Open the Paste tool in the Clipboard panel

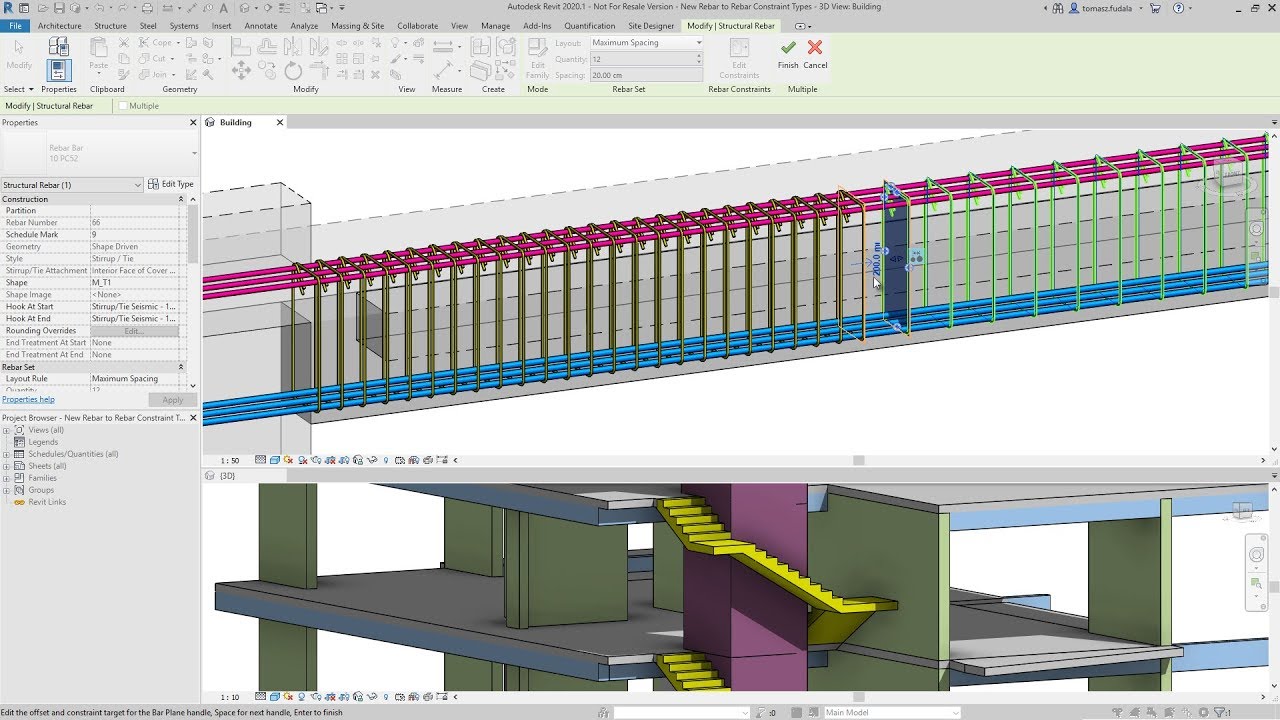(x=97, y=55)
